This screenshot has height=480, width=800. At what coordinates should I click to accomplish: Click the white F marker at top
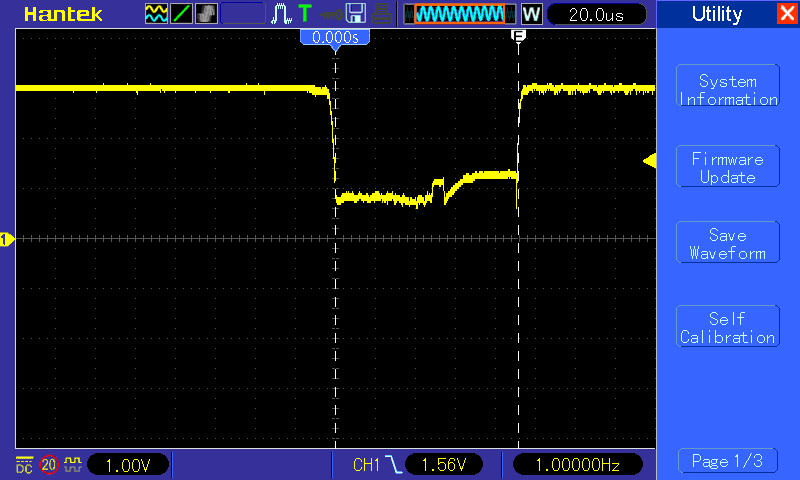coord(518,36)
